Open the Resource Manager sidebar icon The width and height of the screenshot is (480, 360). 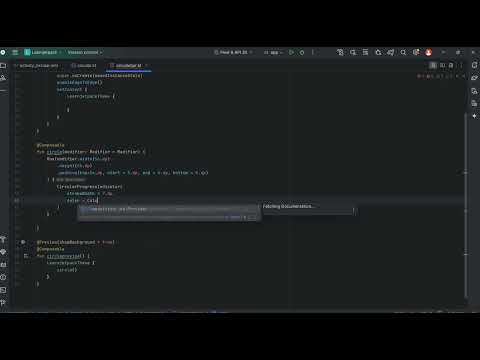[3, 78]
